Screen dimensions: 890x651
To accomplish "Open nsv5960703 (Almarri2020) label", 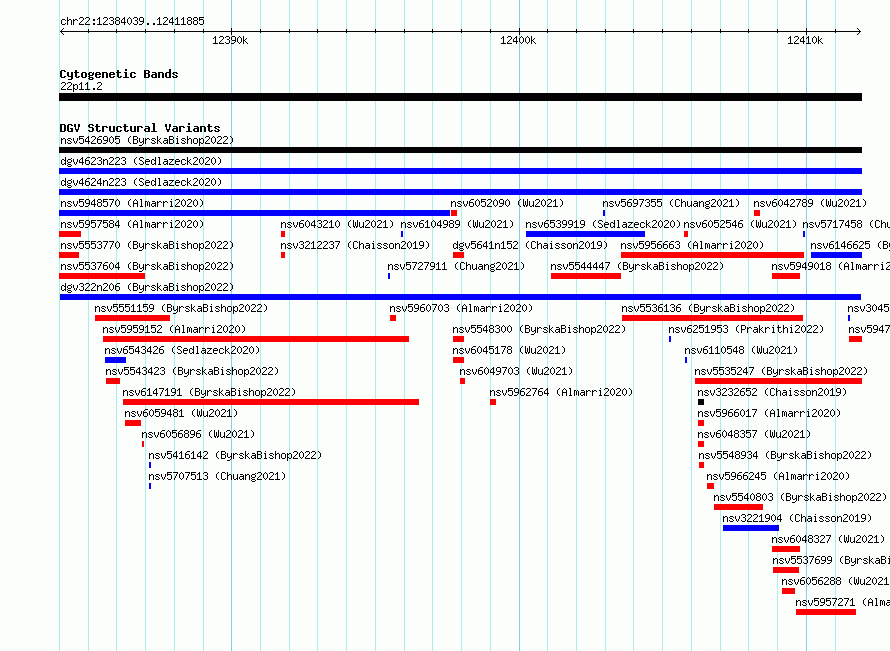I will pyautogui.click(x=461, y=308).
